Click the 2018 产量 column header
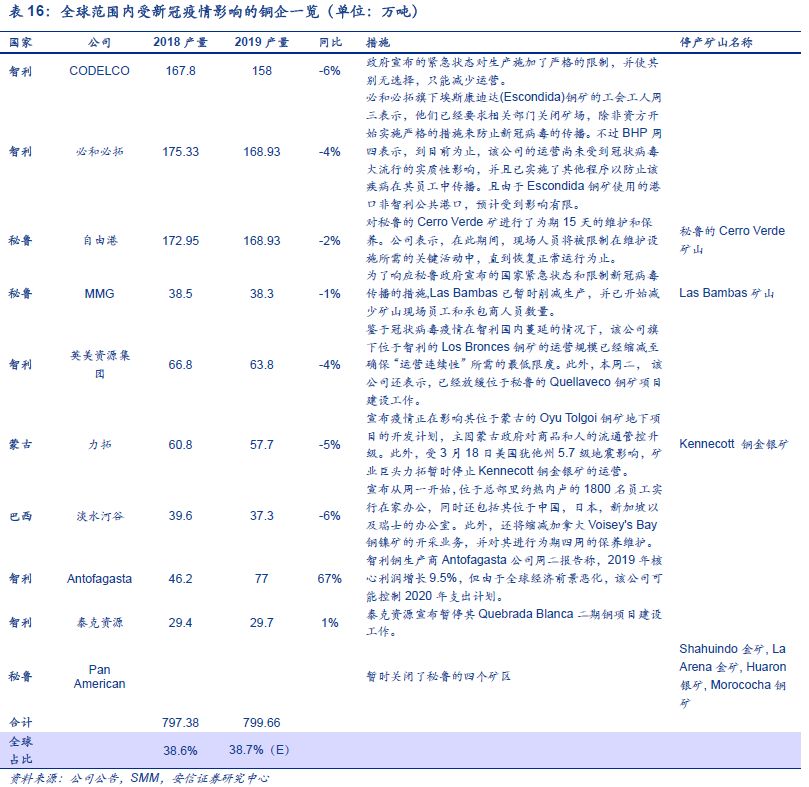This screenshot has width=809, height=787. click(x=180, y=42)
